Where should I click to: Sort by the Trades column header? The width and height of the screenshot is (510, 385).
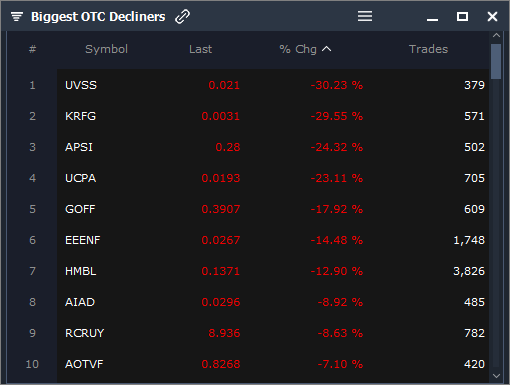coord(428,49)
